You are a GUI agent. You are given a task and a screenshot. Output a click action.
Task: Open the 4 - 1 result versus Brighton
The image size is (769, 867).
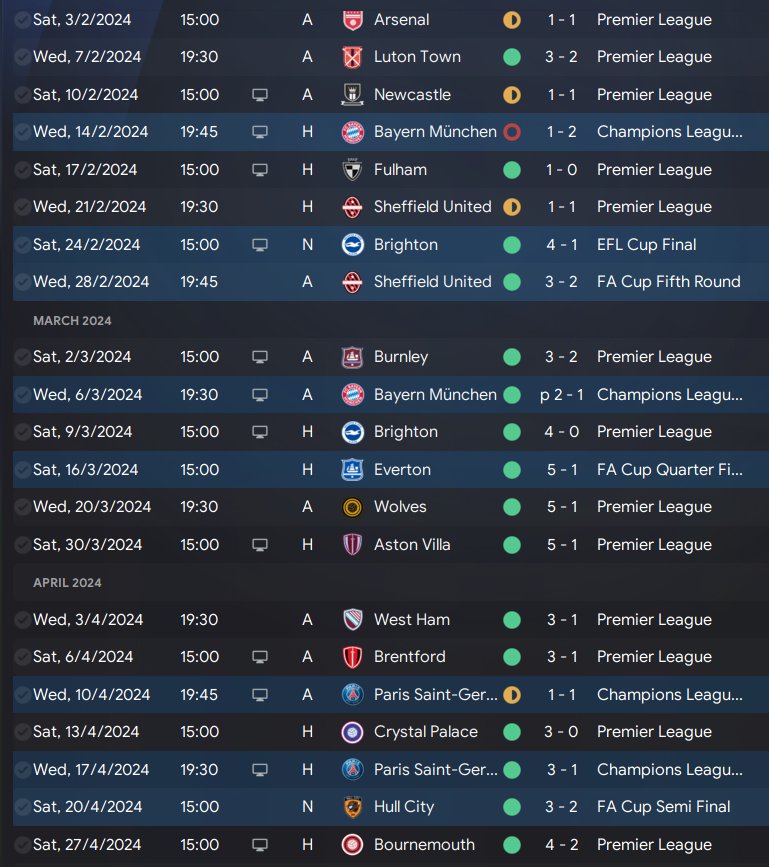pos(560,245)
